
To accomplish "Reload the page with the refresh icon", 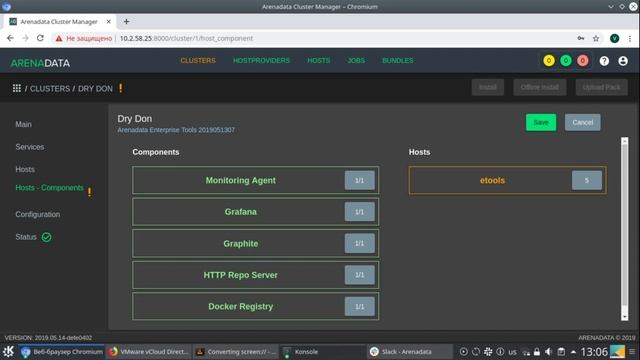I will (x=40, y=38).
